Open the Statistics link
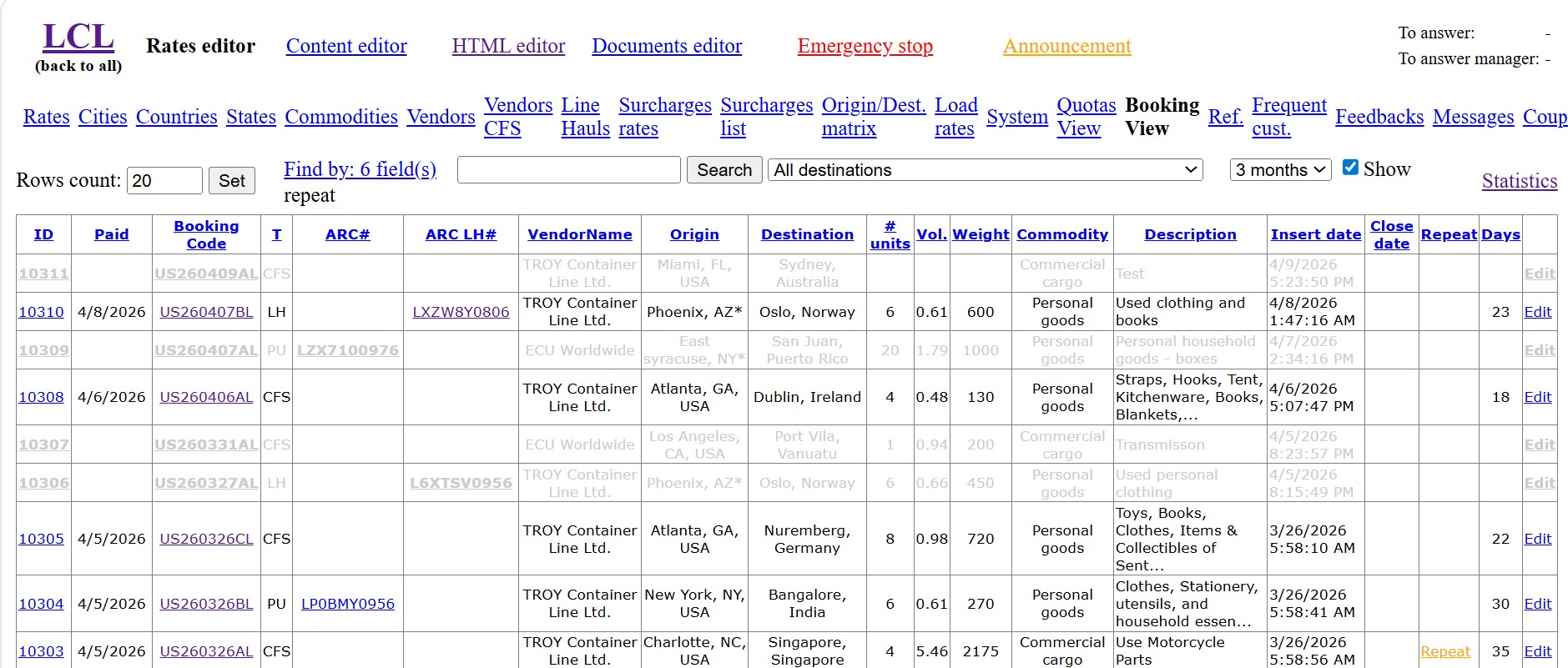1568x668 pixels. pyautogui.click(x=1519, y=181)
